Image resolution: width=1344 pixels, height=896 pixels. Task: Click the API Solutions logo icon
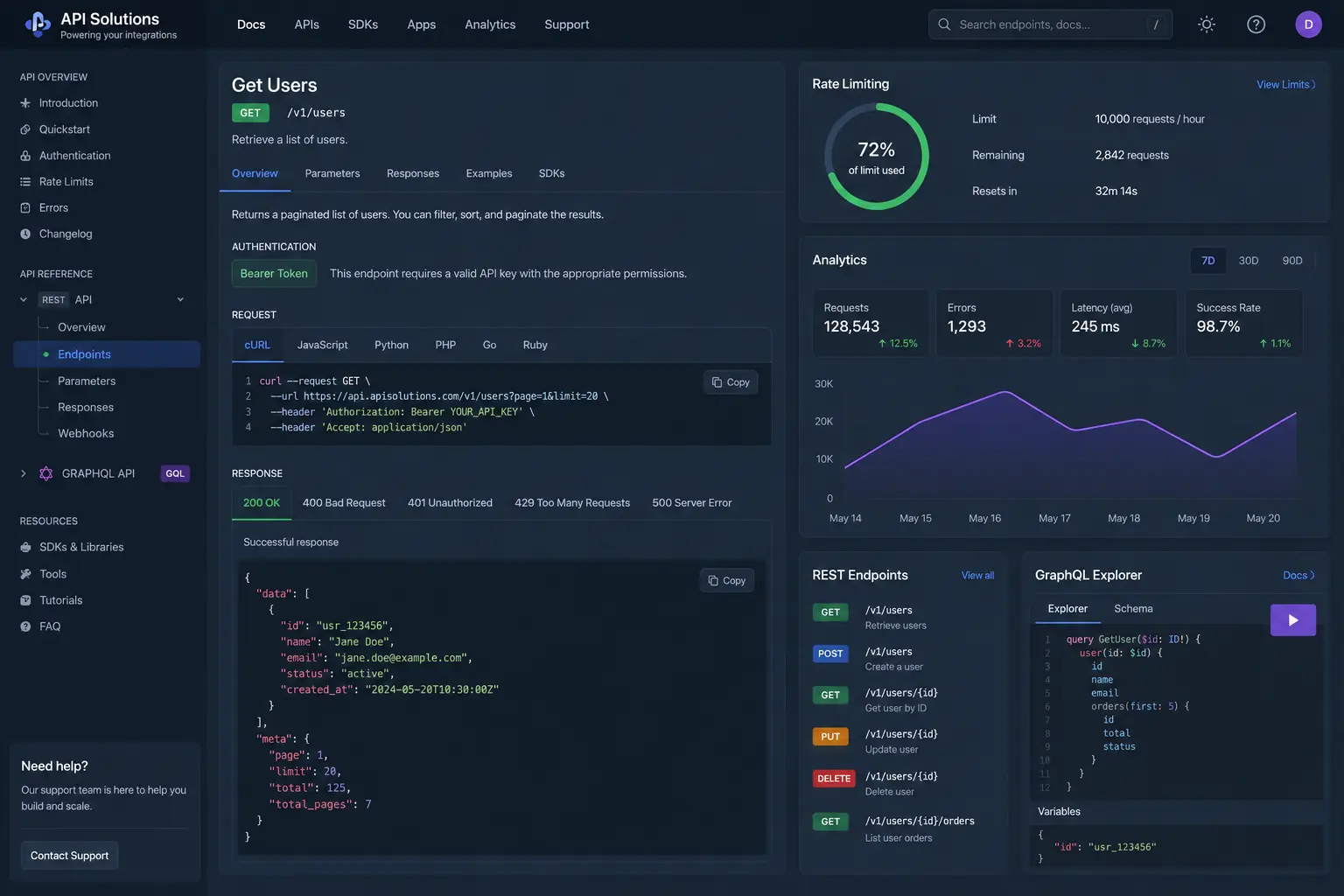pyautogui.click(x=38, y=24)
